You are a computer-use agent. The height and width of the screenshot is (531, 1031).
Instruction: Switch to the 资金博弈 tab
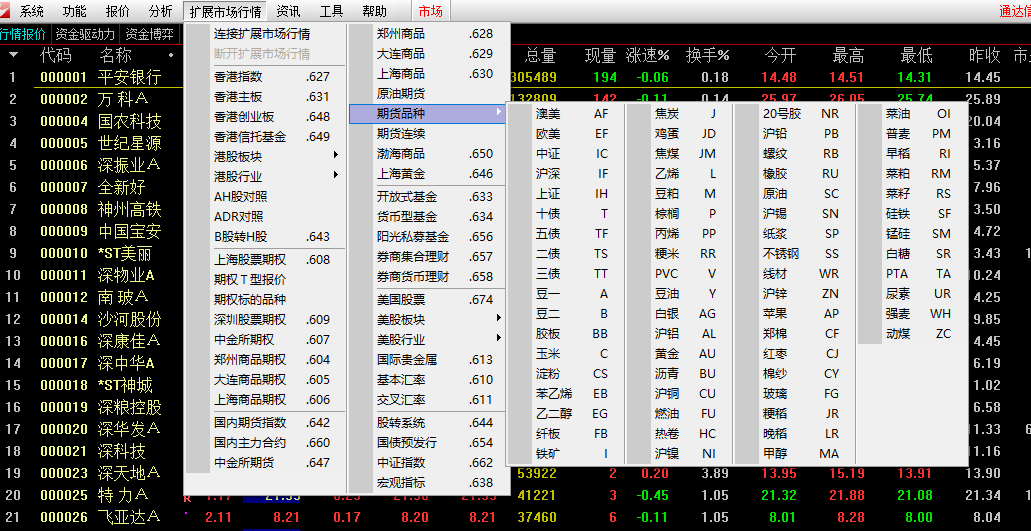click(149, 34)
